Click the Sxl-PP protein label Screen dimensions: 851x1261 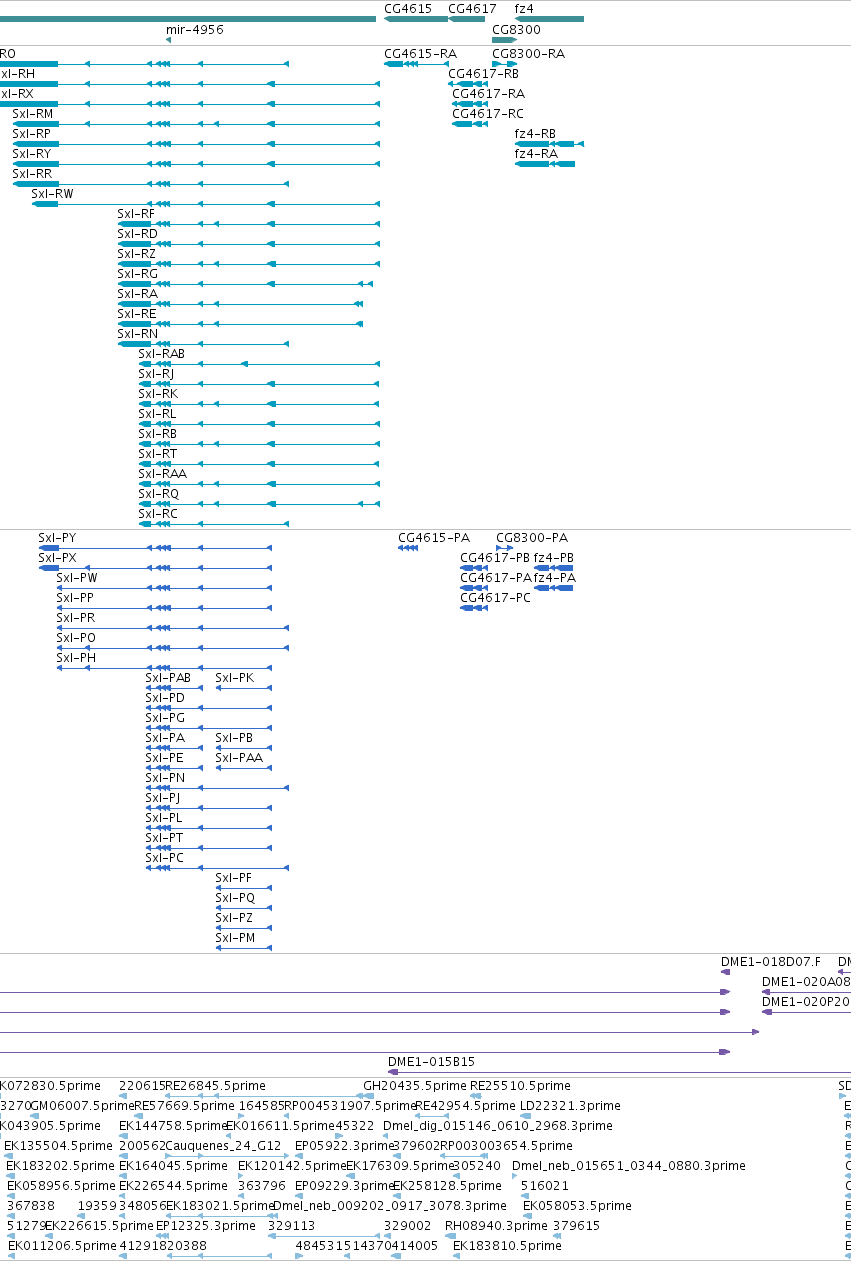(75, 598)
